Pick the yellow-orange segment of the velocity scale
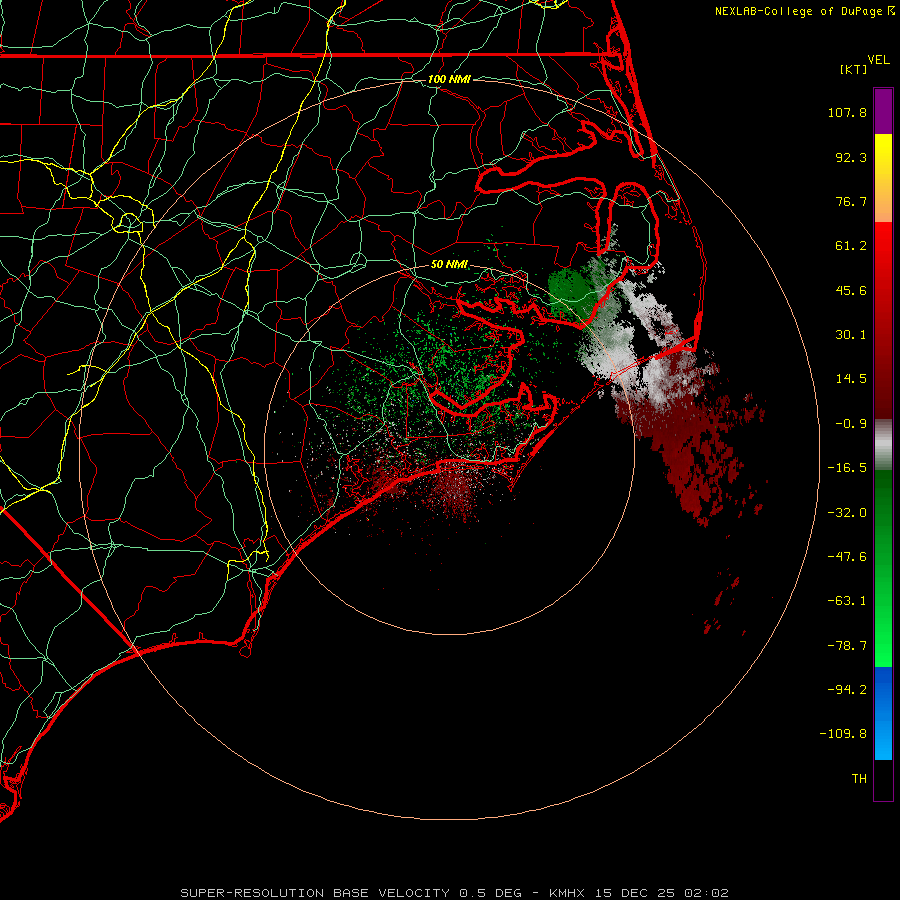The width and height of the screenshot is (900, 900). coord(883,178)
